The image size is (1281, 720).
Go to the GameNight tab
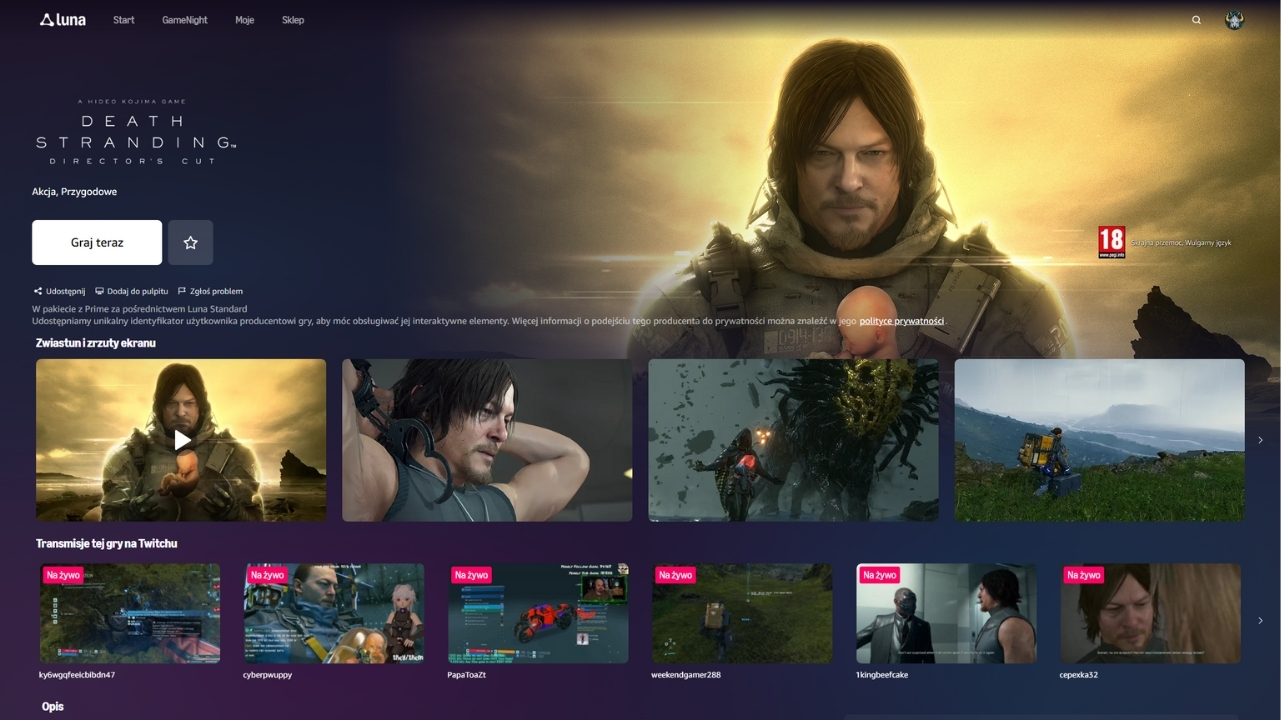coord(185,20)
